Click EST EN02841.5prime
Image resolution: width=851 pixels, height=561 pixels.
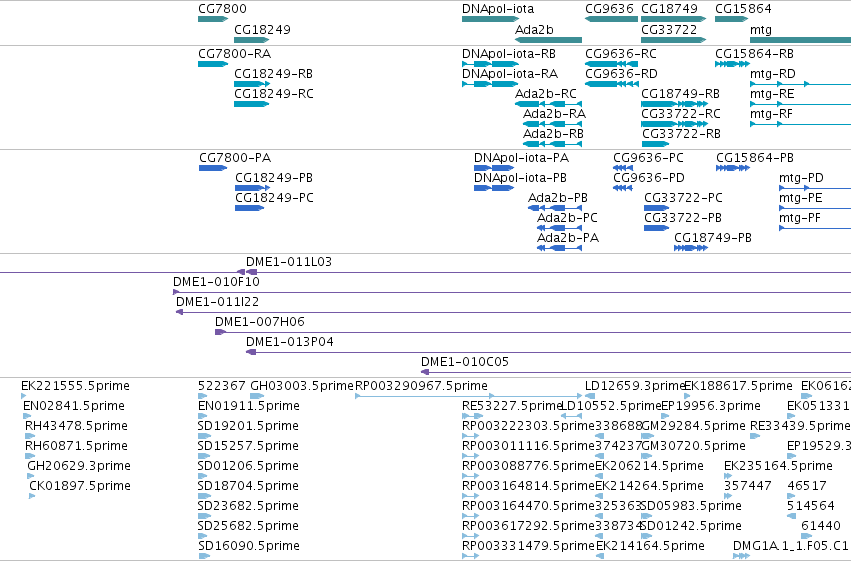pos(27,417)
